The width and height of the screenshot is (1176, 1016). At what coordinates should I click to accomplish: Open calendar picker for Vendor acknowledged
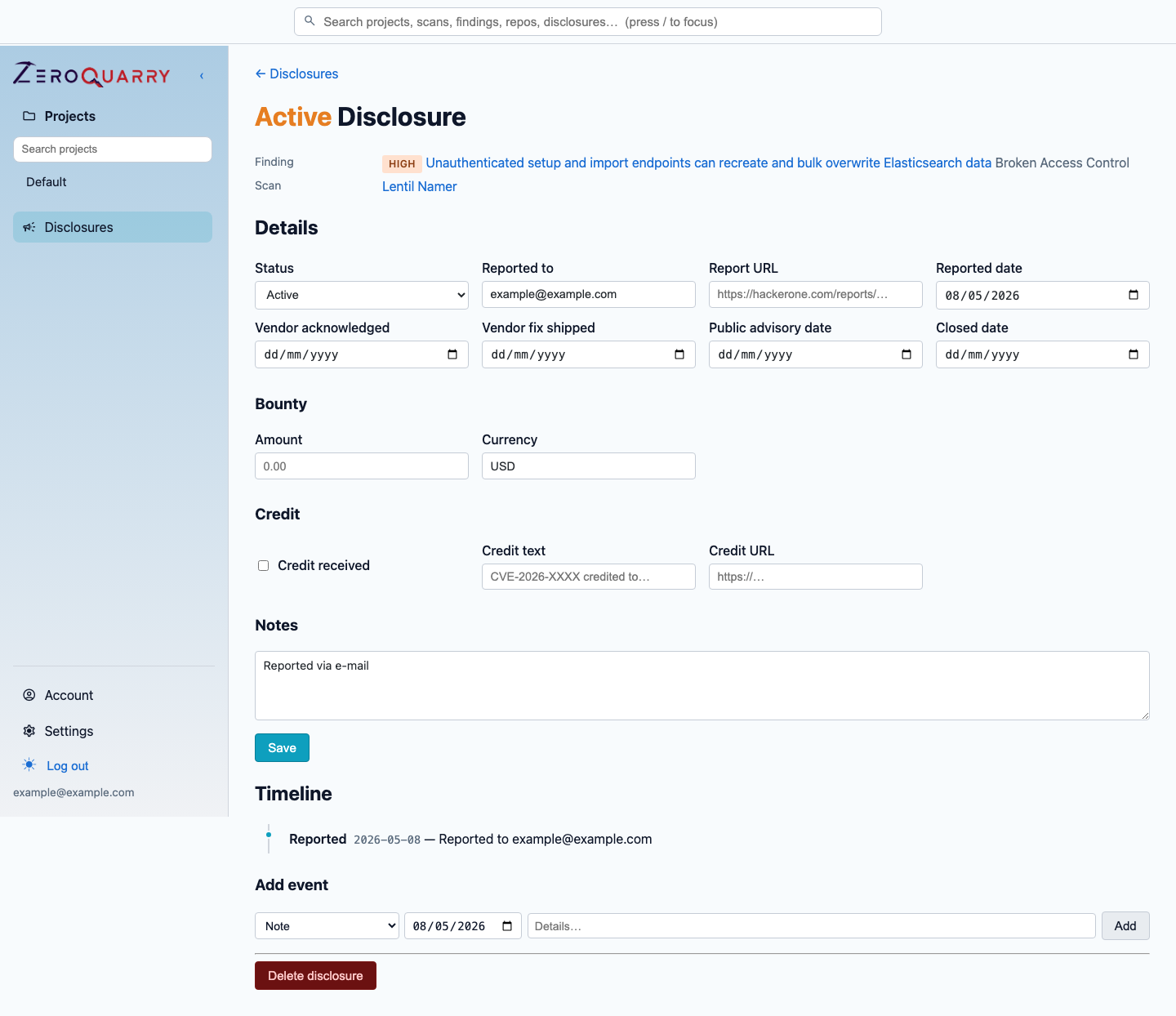452,354
